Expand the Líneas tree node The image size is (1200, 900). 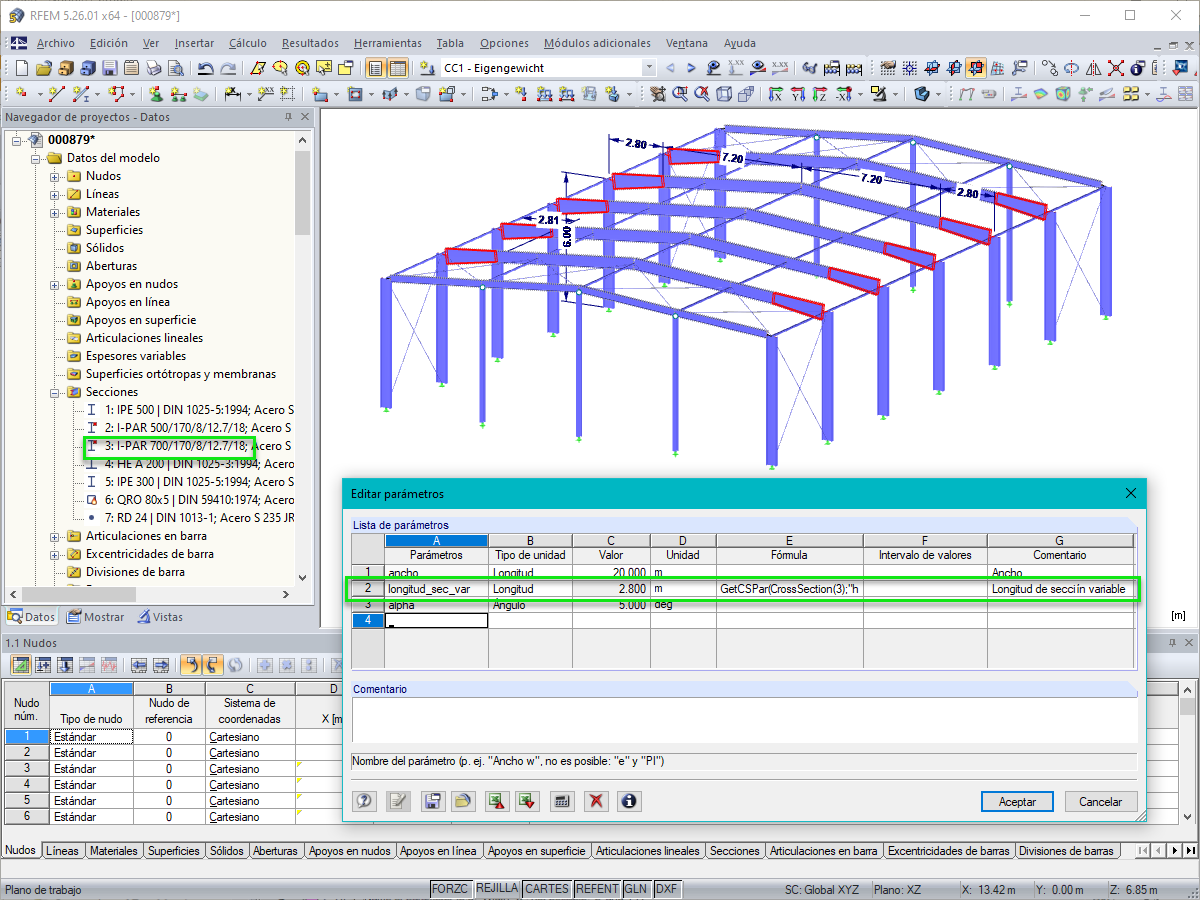point(55,194)
